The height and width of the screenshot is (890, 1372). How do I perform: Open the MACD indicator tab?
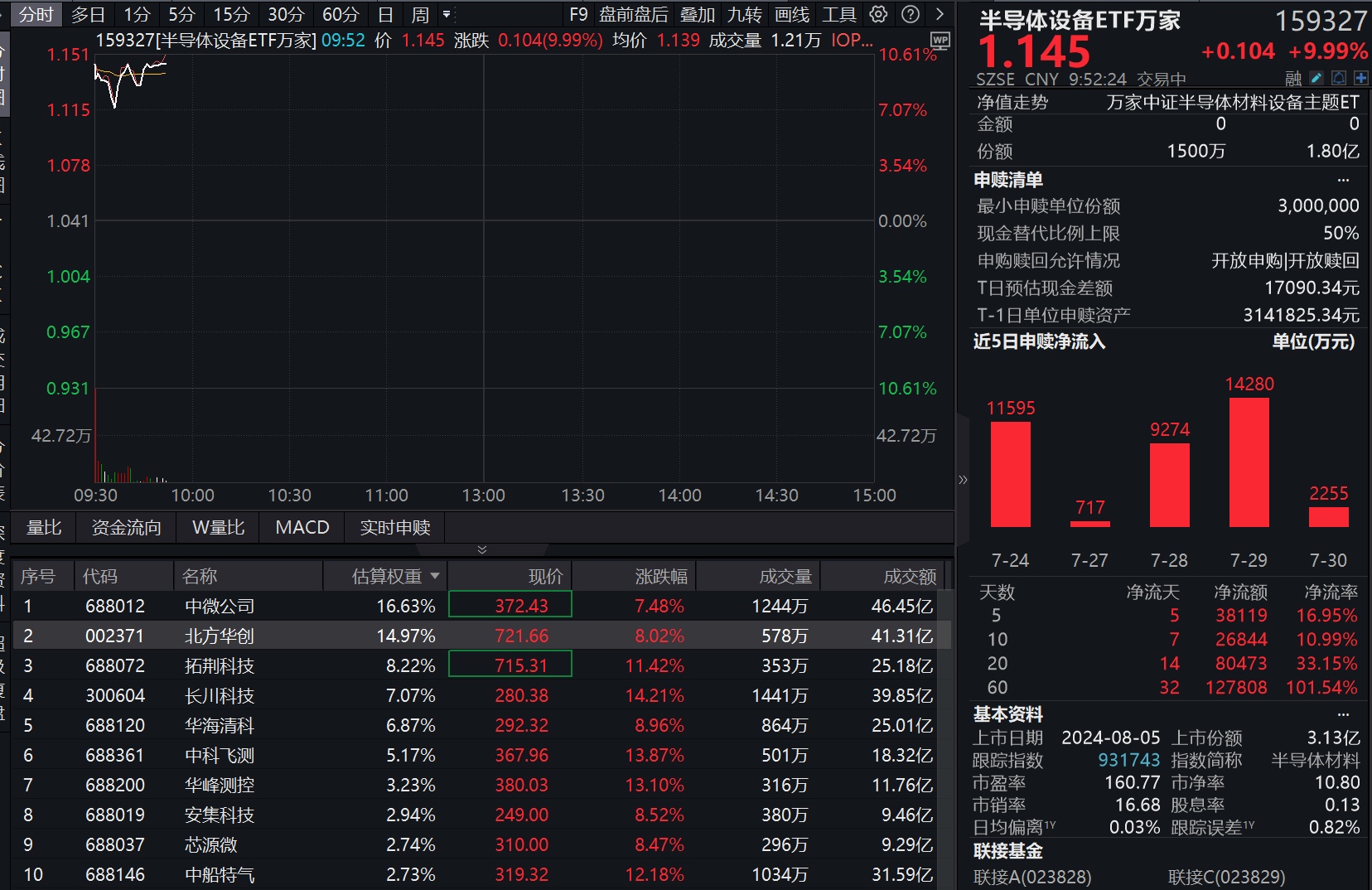click(302, 528)
